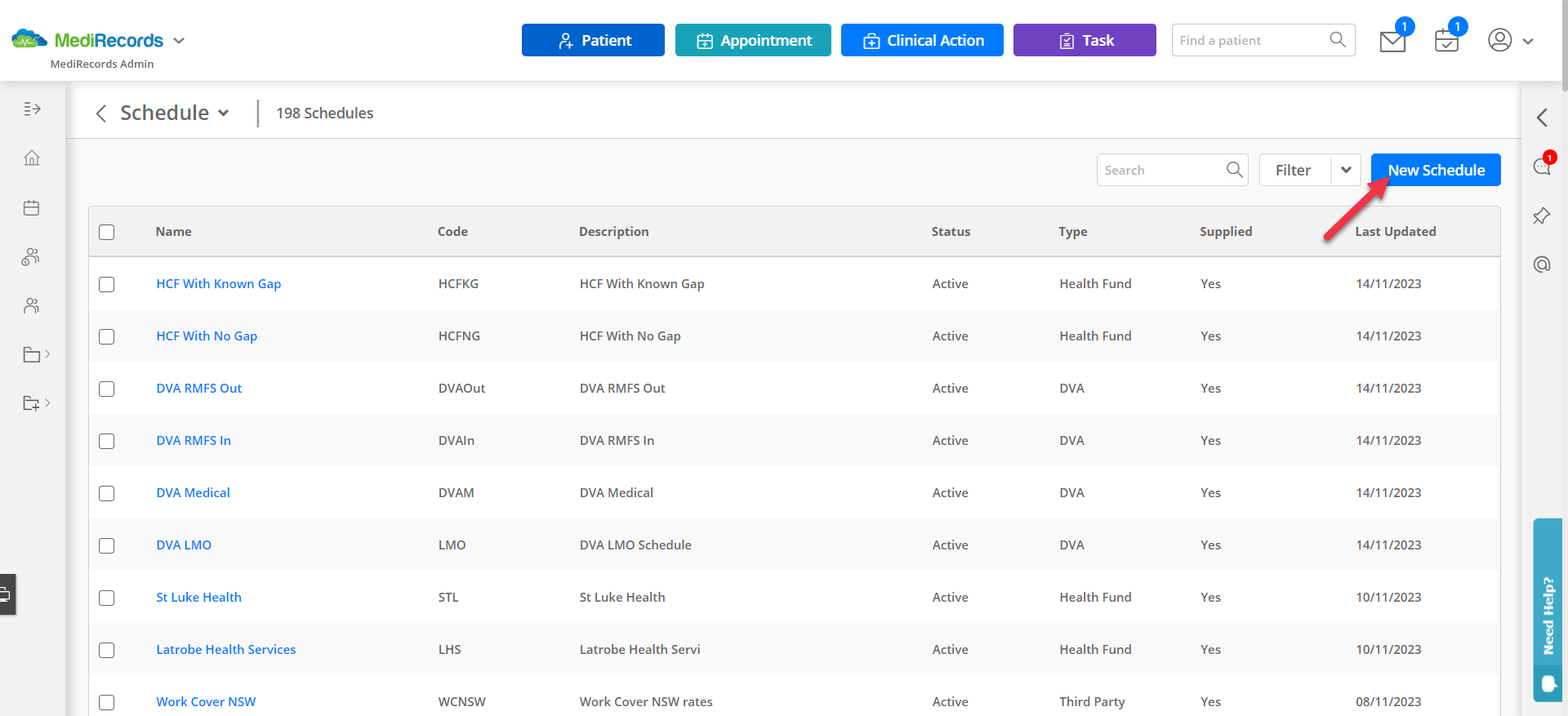
Task: Open the plain folder icon in sidebar
Action: pyautogui.click(x=32, y=354)
